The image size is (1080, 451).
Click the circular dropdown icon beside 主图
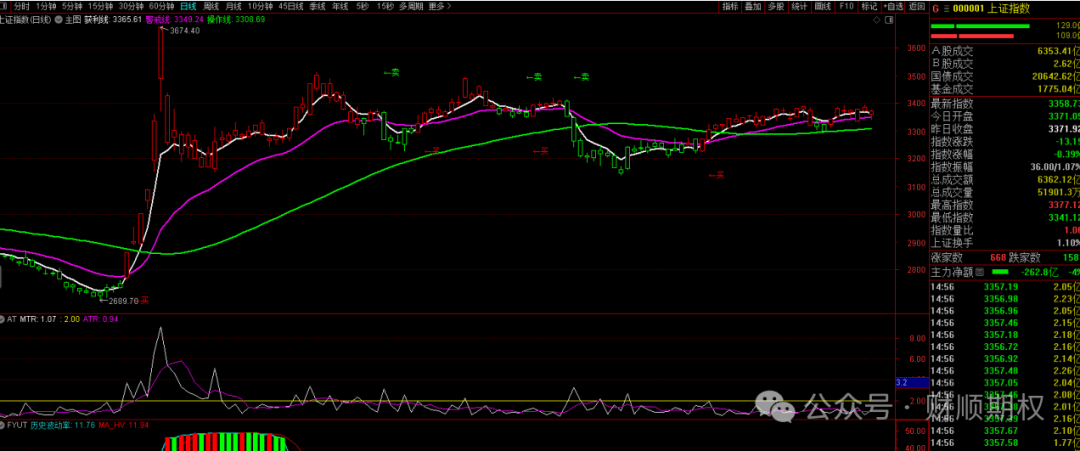(x=57, y=19)
